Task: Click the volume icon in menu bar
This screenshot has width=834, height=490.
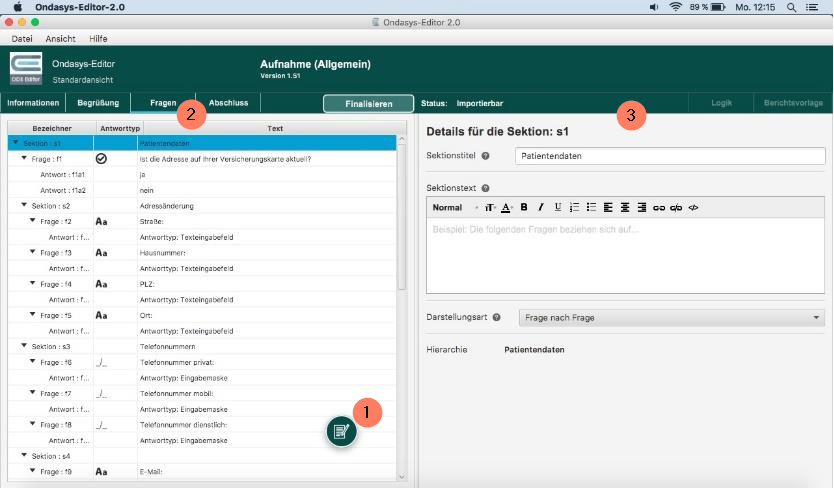Action: [654, 7]
